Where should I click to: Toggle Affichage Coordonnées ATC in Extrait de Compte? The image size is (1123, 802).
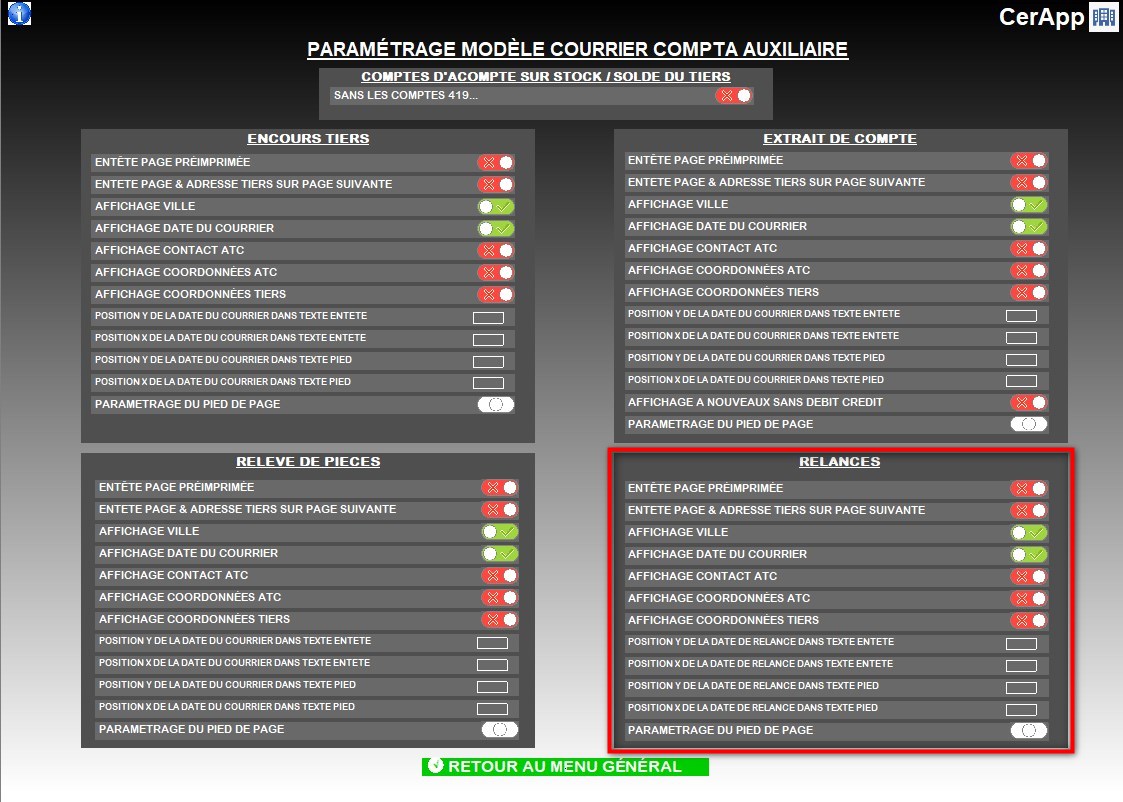(1028, 270)
